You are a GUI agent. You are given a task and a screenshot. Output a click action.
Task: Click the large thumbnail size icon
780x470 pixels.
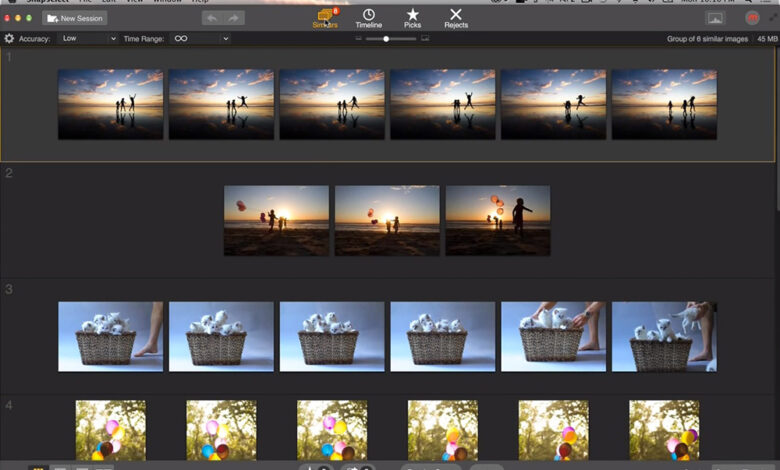coord(425,38)
